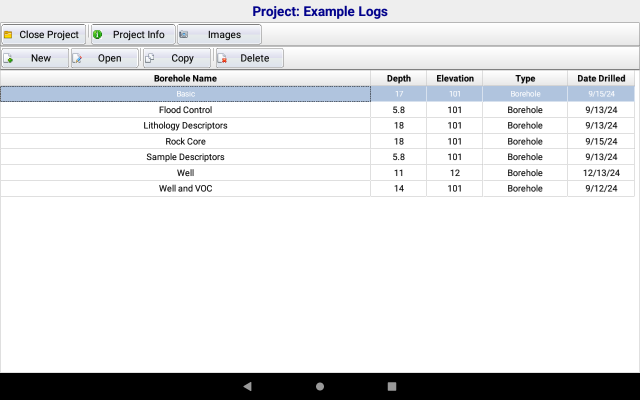This screenshot has height=400, width=640.
Task: Tap the Android recent apps square
Action: point(392,386)
